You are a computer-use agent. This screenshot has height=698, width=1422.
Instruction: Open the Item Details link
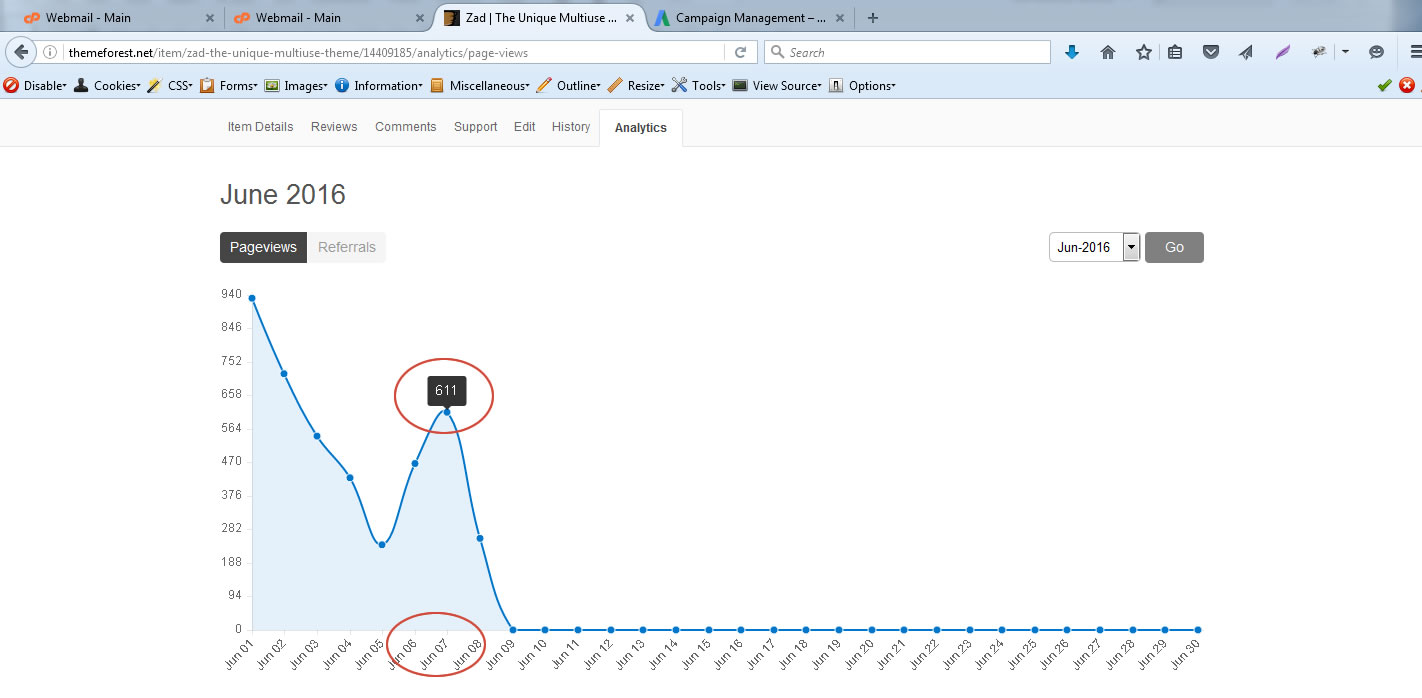click(x=260, y=127)
